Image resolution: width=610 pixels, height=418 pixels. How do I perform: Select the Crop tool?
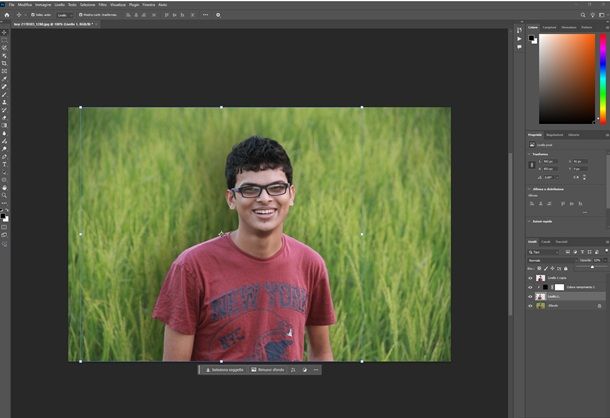pyautogui.click(x=4, y=63)
